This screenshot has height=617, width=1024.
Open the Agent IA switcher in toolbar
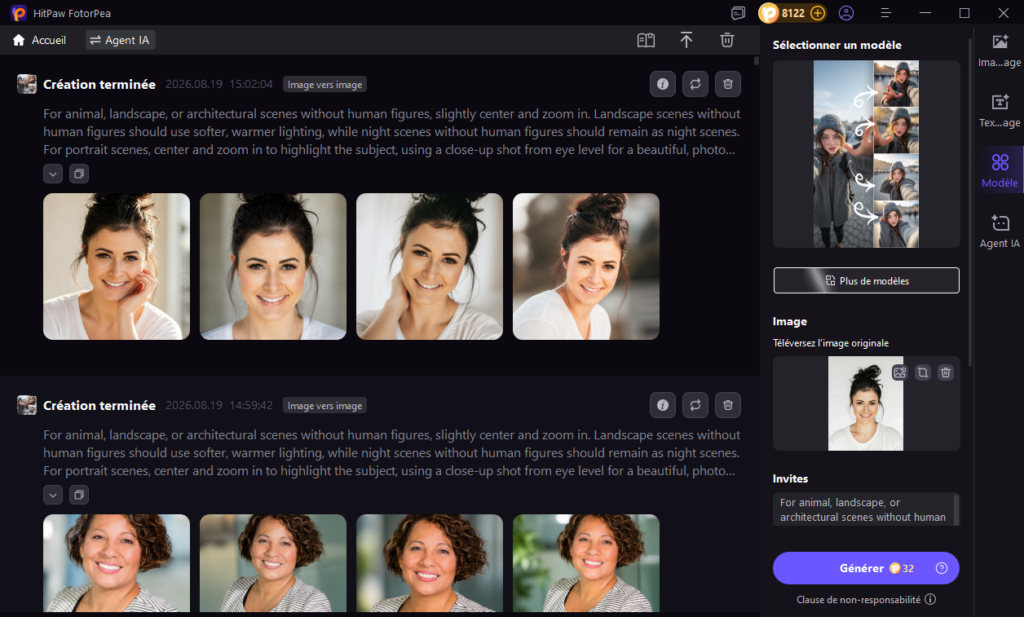[x=120, y=40]
